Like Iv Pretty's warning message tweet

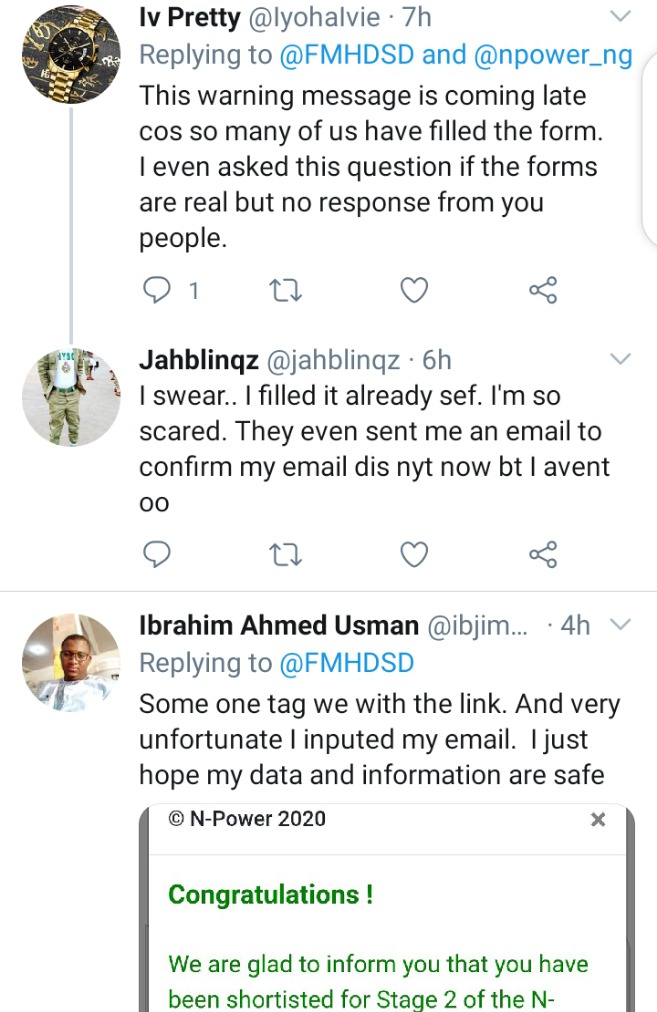(414, 290)
